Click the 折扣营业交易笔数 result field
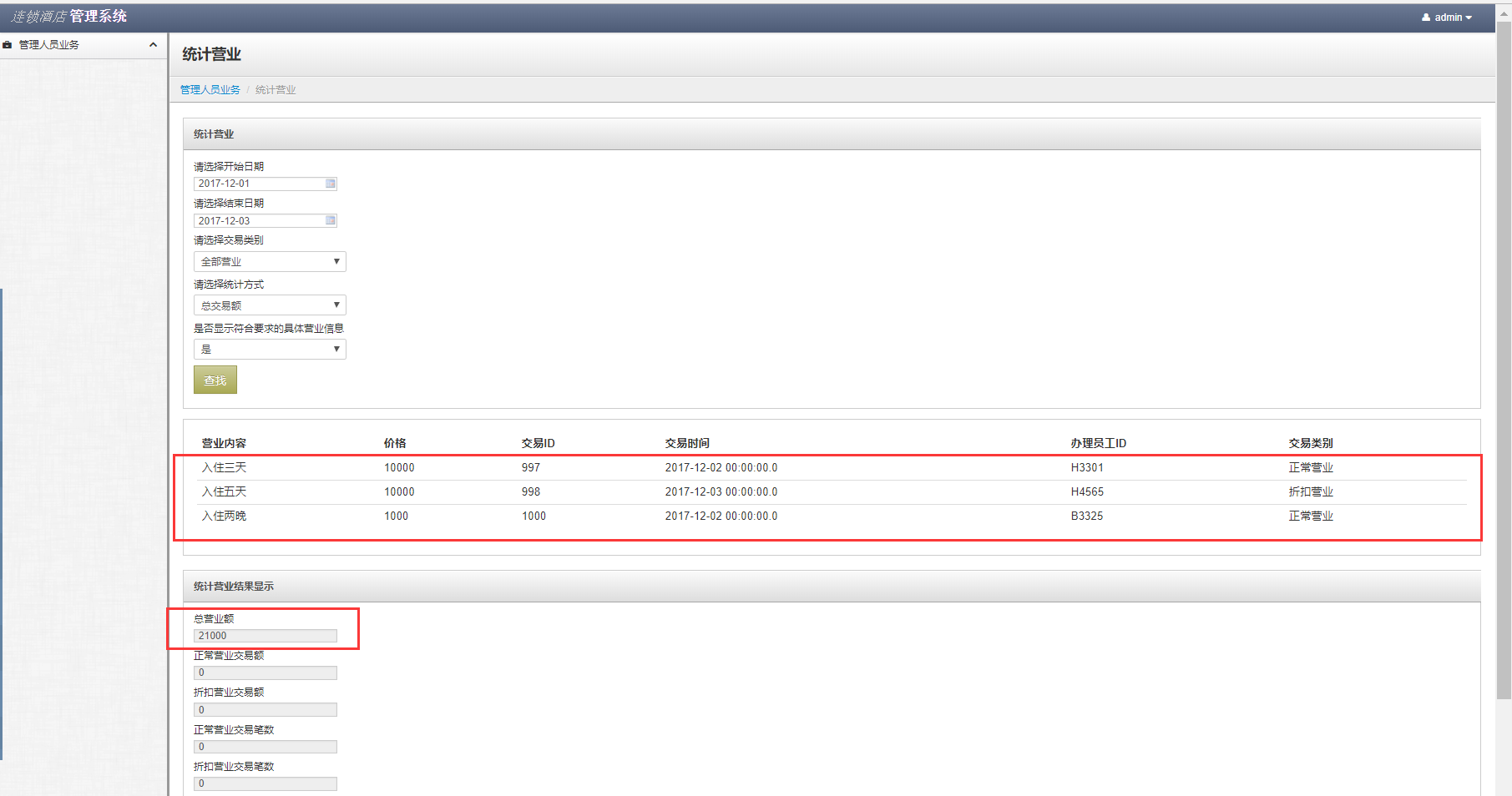 pos(265,783)
